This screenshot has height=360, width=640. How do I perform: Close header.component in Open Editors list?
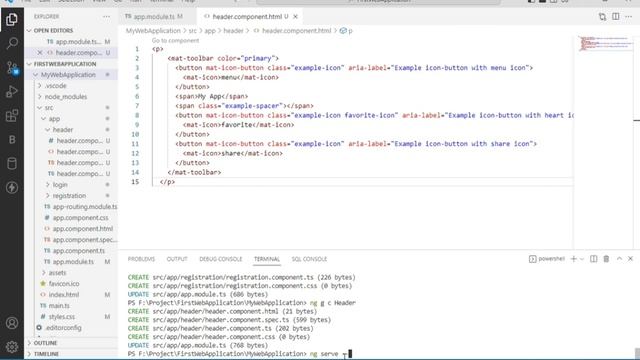coord(40,53)
